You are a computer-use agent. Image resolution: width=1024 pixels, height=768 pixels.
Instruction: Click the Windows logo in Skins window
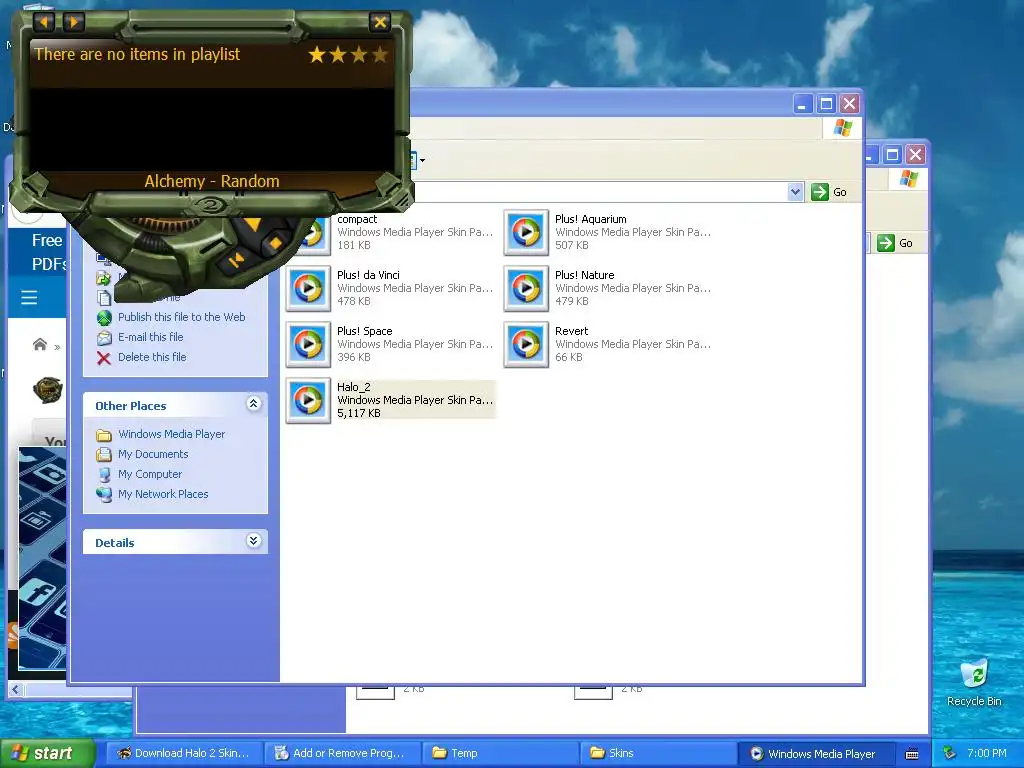click(x=842, y=128)
